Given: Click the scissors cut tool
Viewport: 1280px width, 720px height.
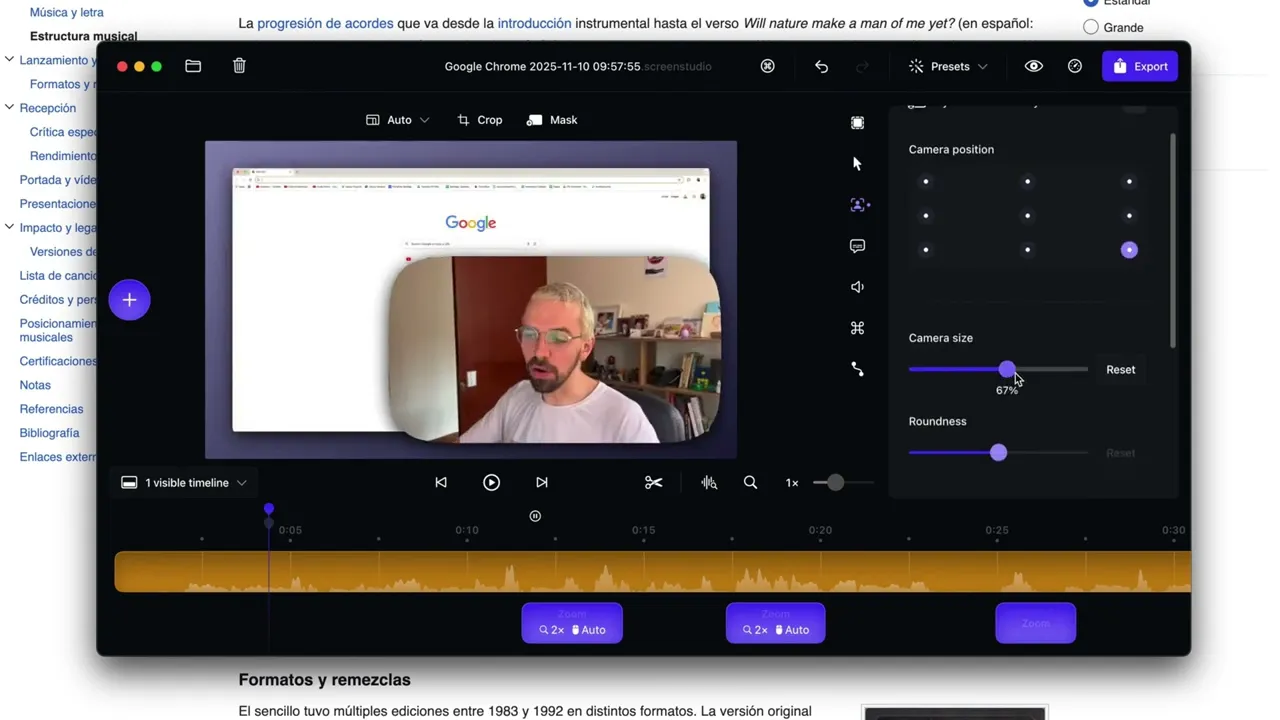Looking at the screenshot, I should 653,483.
